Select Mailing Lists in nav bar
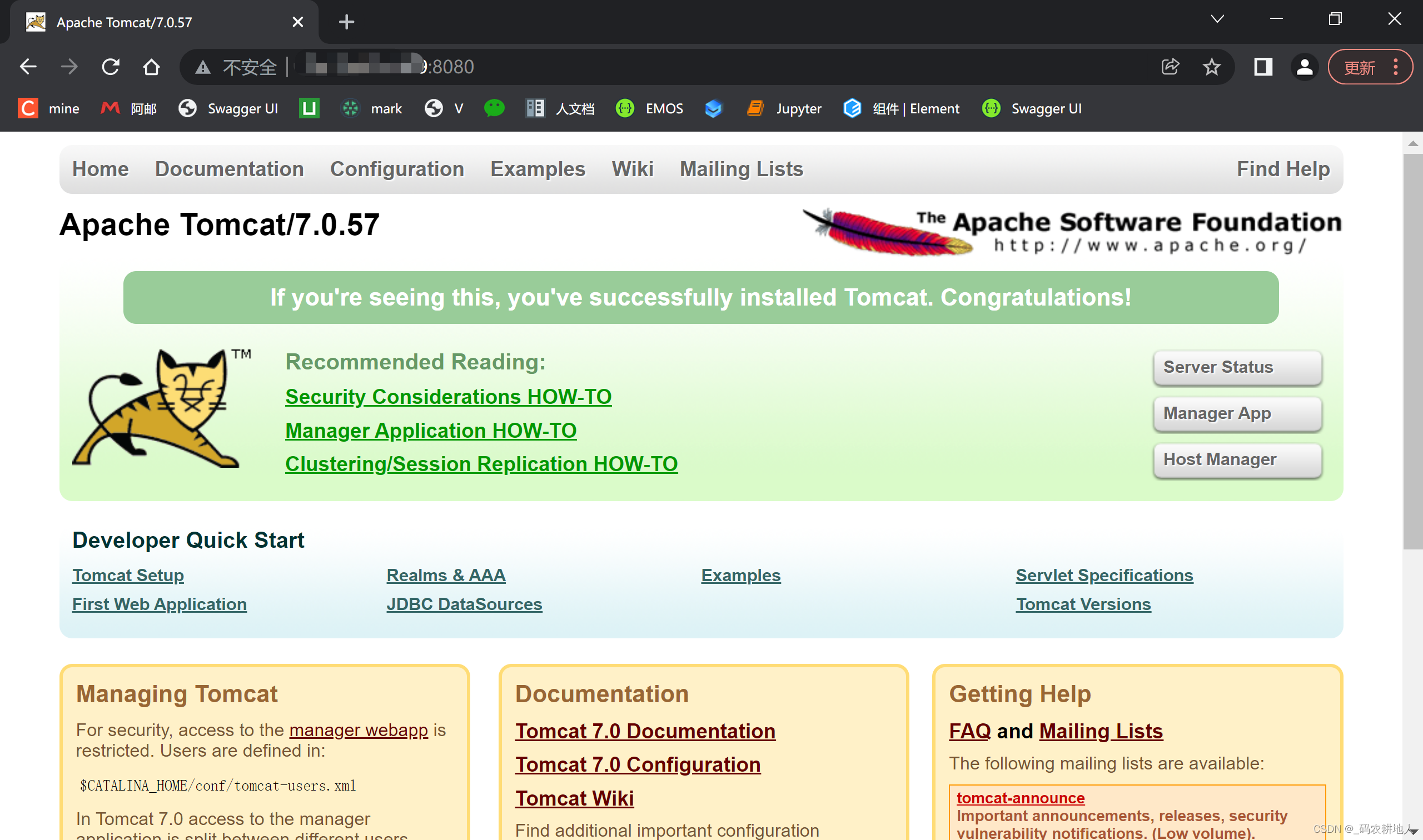Viewport: 1423px width, 840px height. 740,169
